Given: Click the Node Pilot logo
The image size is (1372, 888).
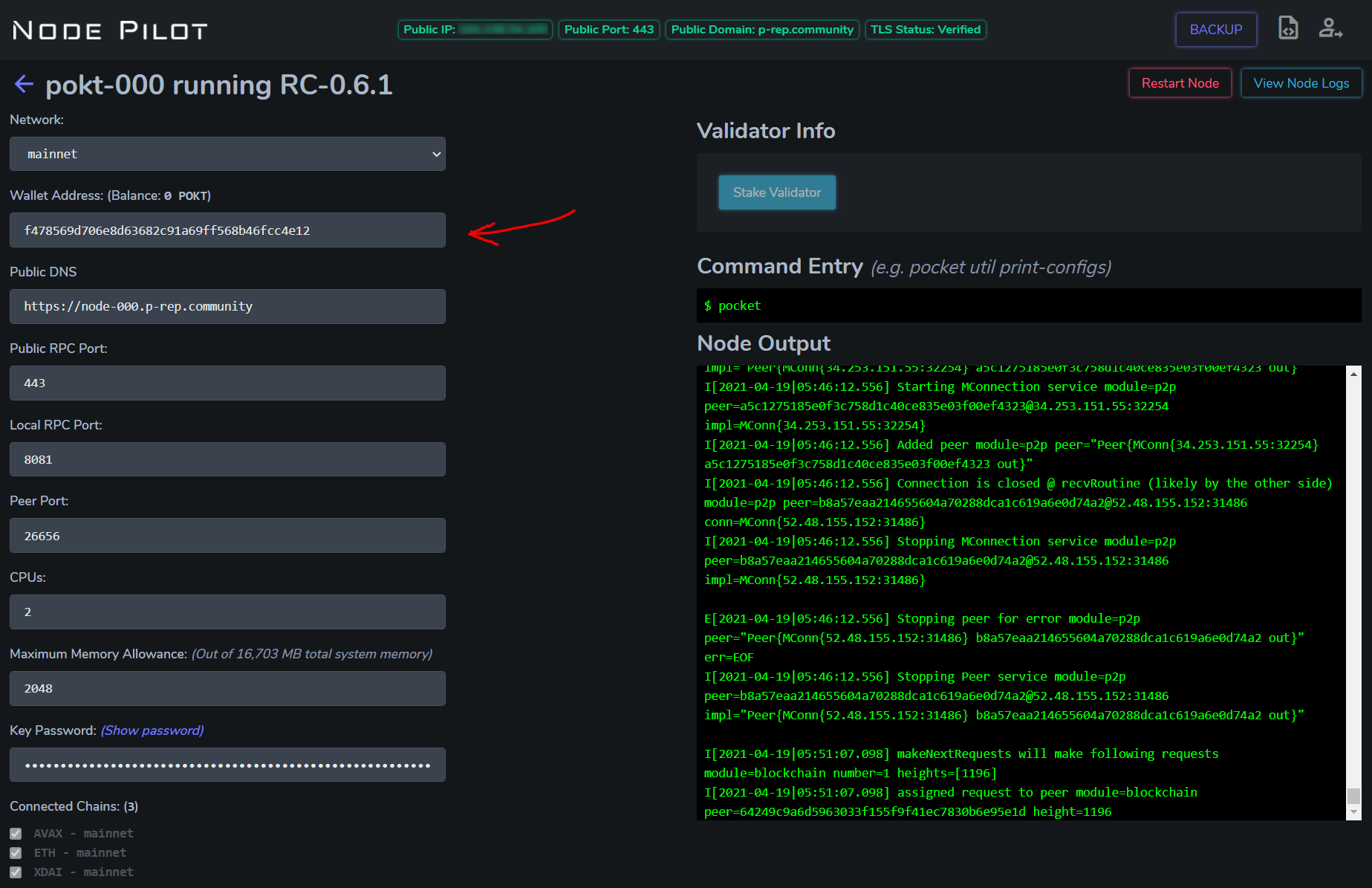Looking at the screenshot, I should pyautogui.click(x=110, y=30).
